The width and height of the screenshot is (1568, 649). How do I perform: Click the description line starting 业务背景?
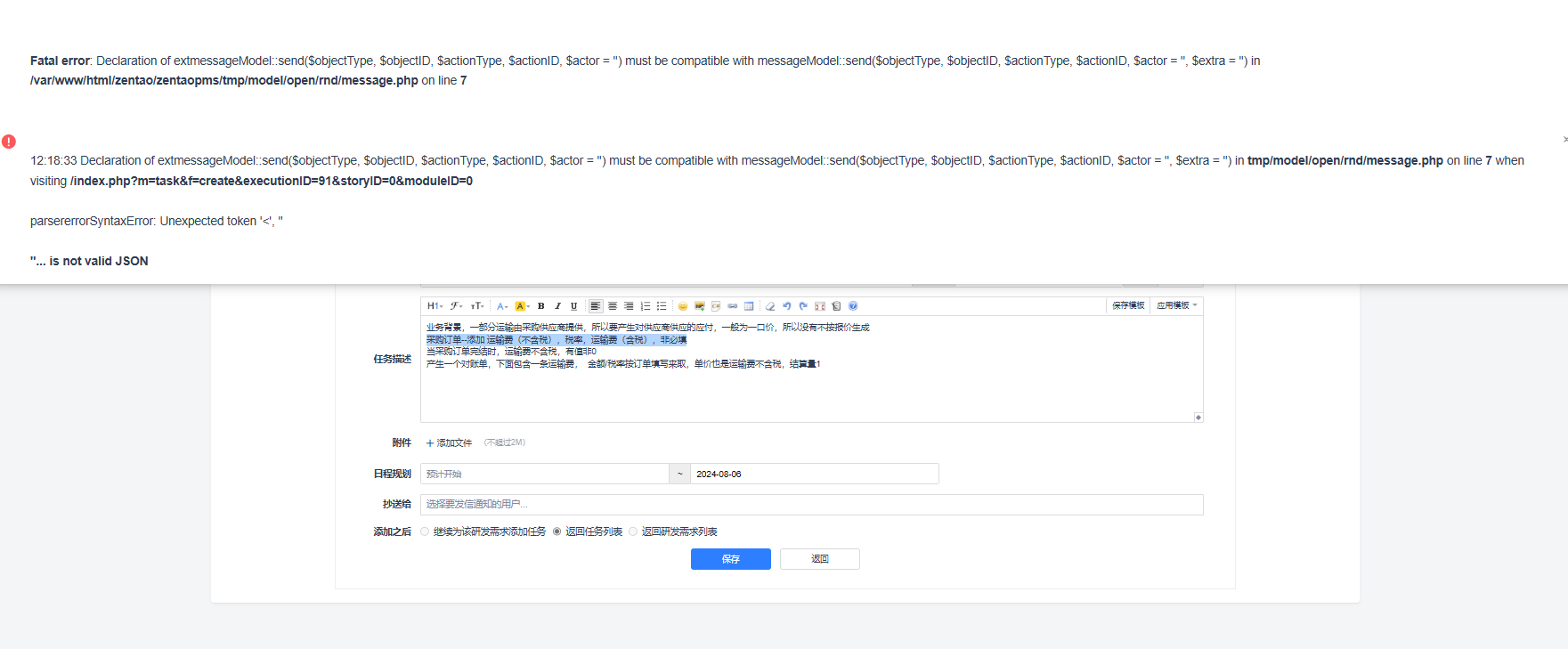647,328
